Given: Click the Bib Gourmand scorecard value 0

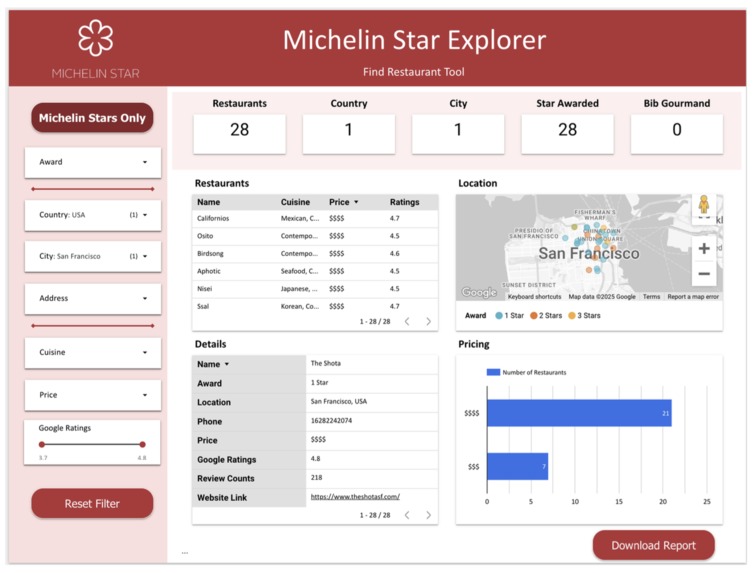Looking at the screenshot, I should [x=677, y=130].
